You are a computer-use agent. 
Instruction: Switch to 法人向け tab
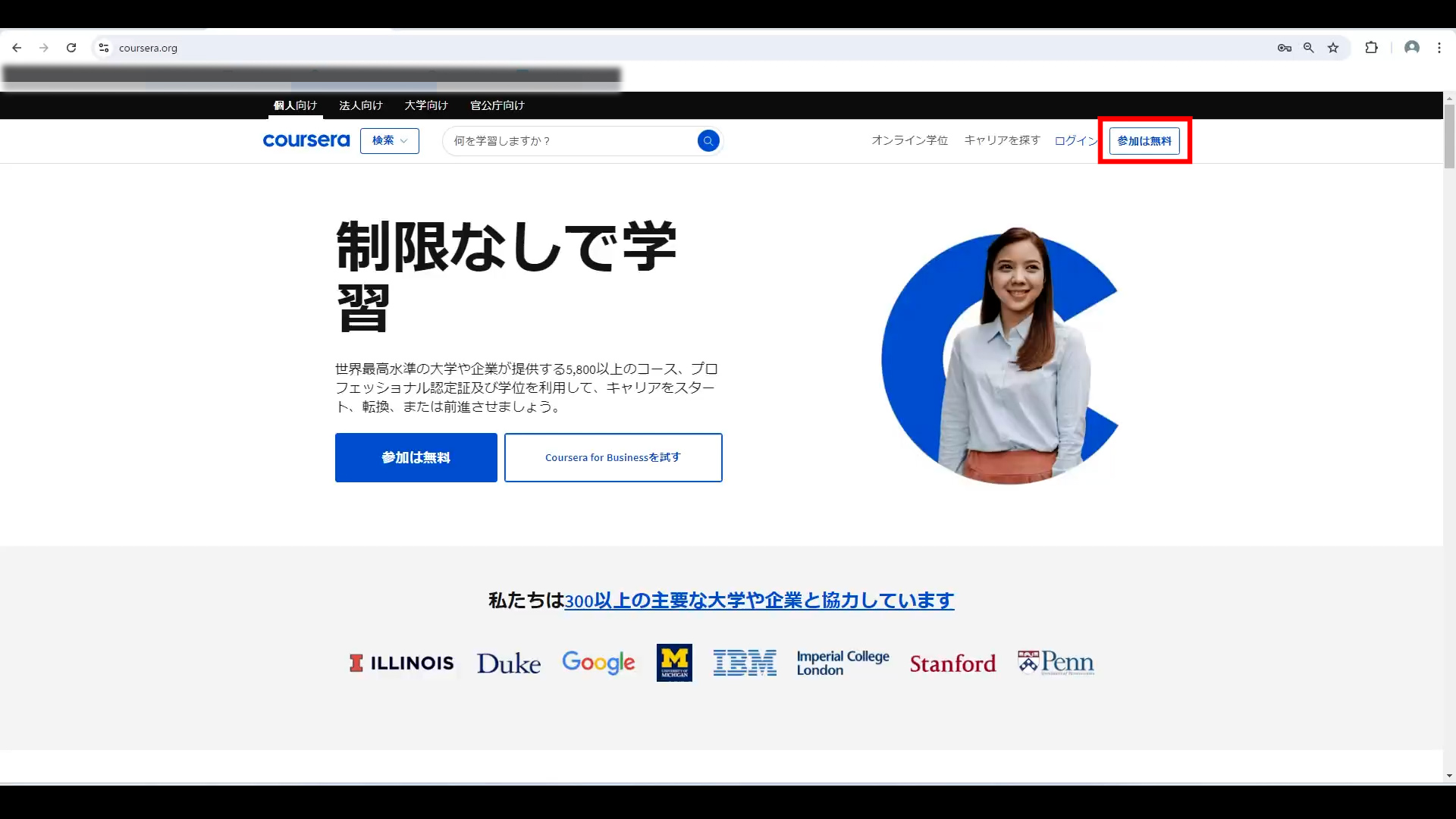pyautogui.click(x=360, y=105)
